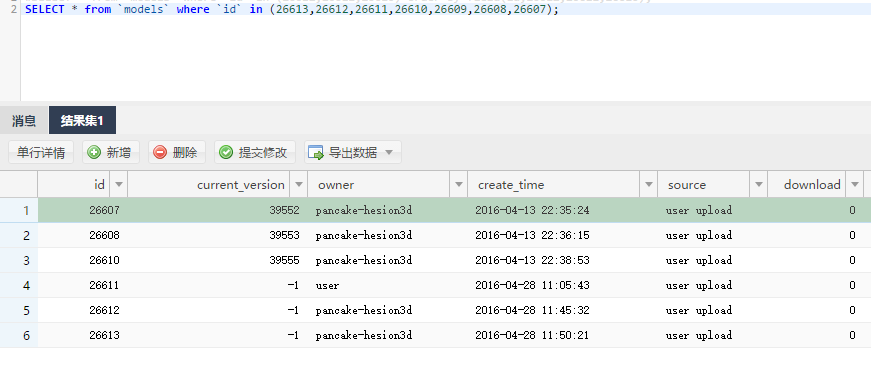The image size is (871, 389).
Task: Click the green plus icon for 新增
Action: (x=94, y=152)
